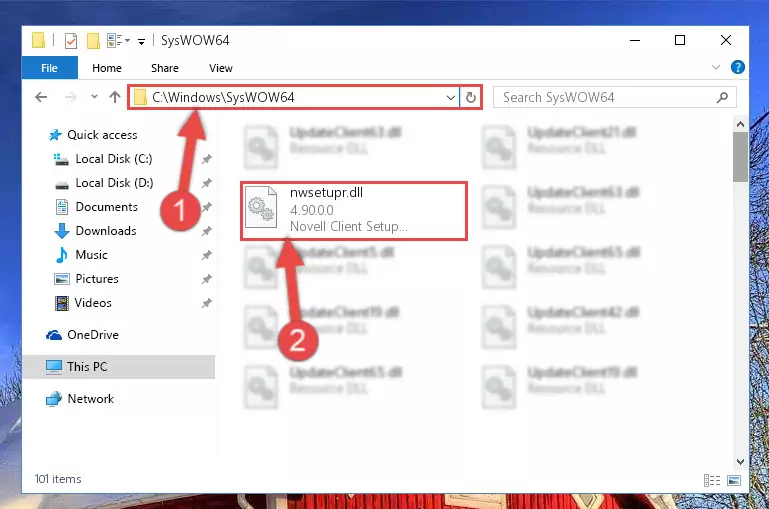Click the pin icon beside Downloads

pyautogui.click(x=206, y=231)
